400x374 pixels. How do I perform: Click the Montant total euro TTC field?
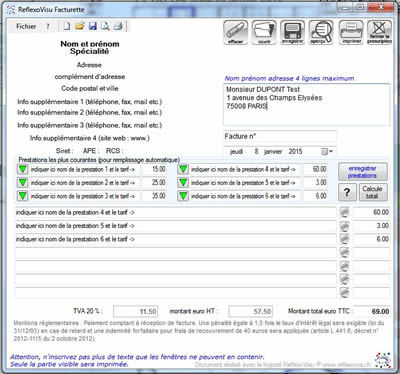coord(371,311)
